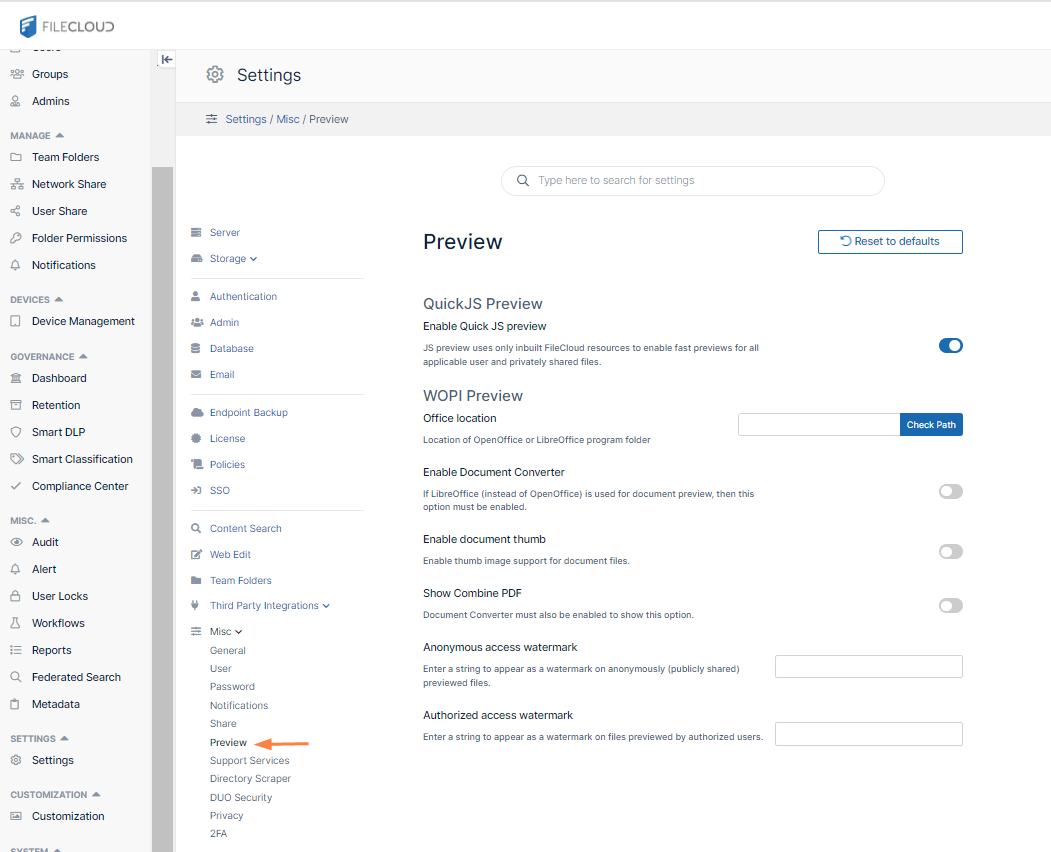Open the Authentication settings page

243,297
